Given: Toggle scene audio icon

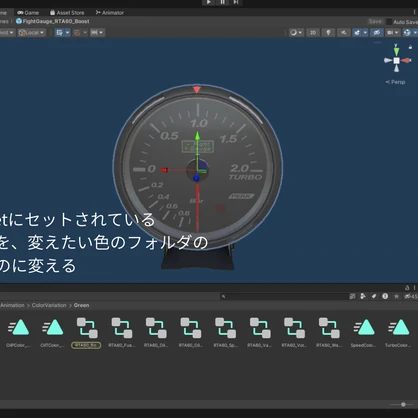Looking at the screenshot, I should pyautogui.click(x=344, y=33).
